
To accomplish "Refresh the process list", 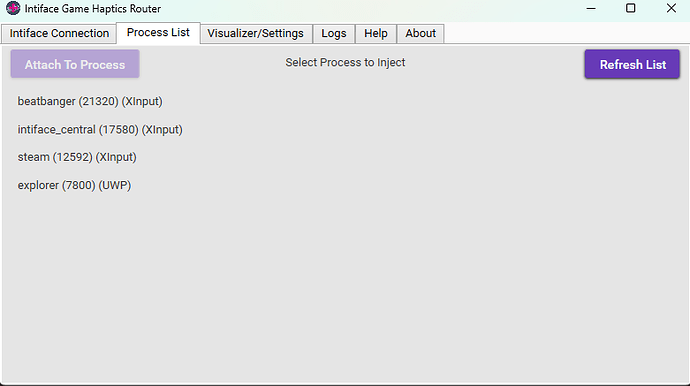I will [x=632, y=64].
